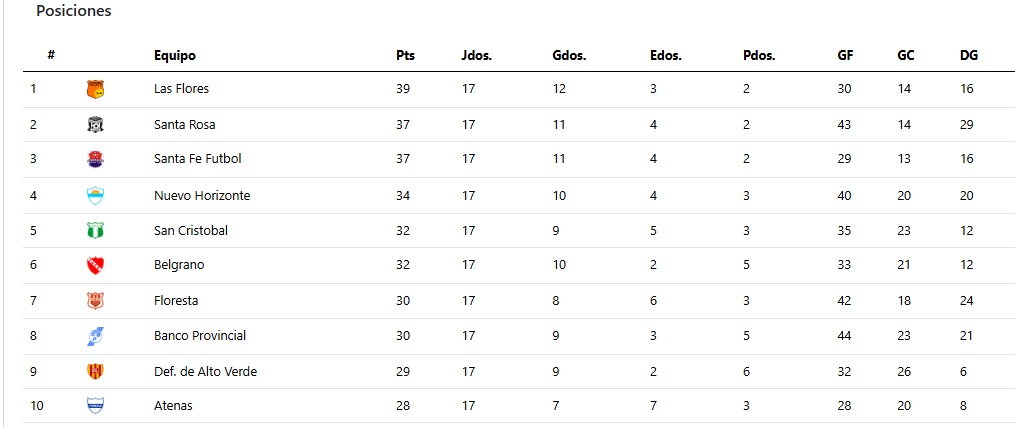1015x427 pixels.
Task: Click the Las Flores team crest
Action: point(95,89)
